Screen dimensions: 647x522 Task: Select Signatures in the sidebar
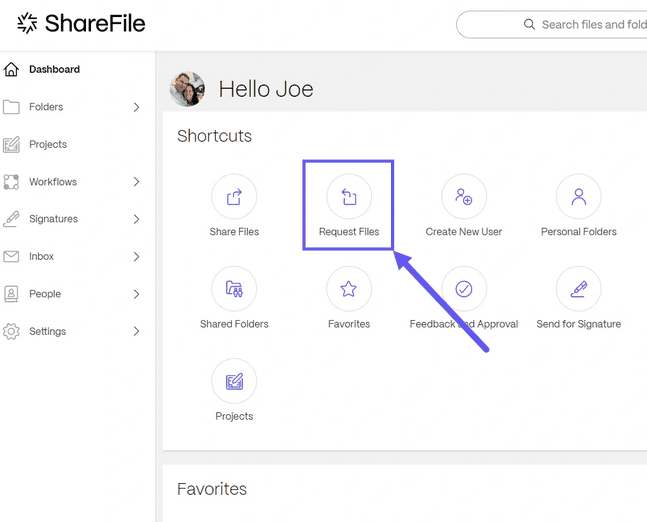pyautogui.click(x=53, y=219)
